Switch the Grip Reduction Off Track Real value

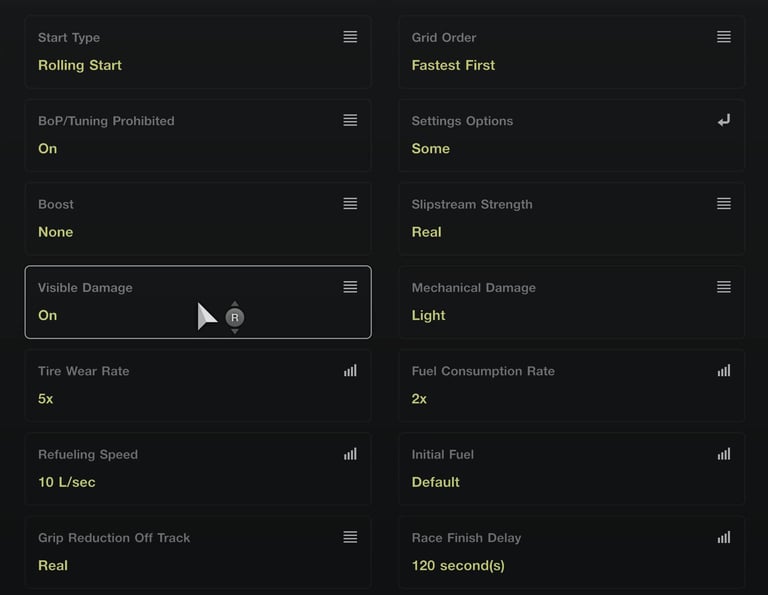tap(53, 565)
